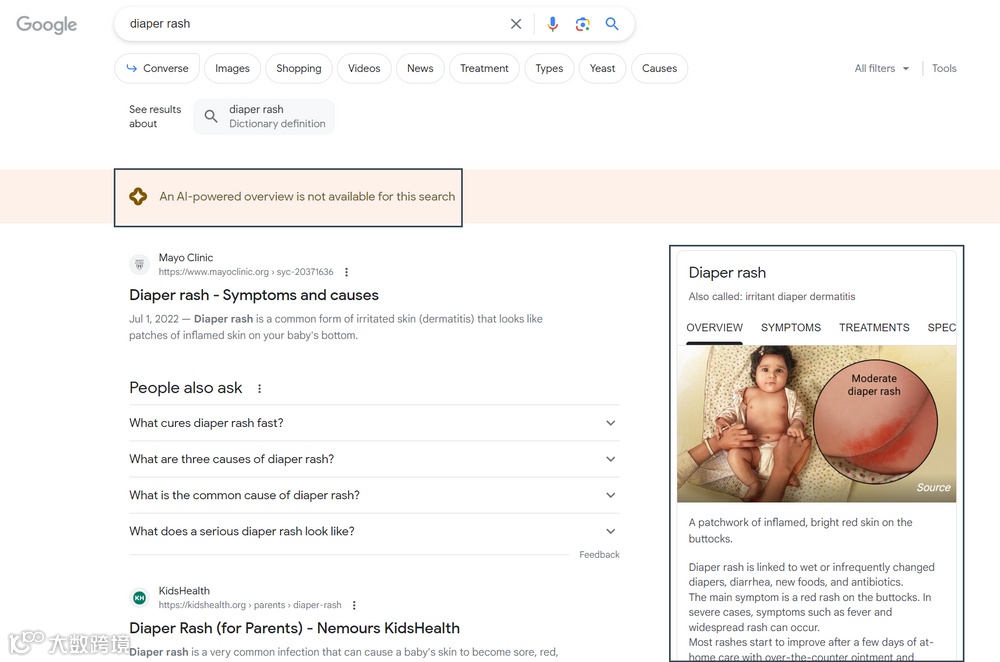Open Mayo Clinic result three-dot menu
Image resolution: width=1000 pixels, height=662 pixels.
click(346, 272)
